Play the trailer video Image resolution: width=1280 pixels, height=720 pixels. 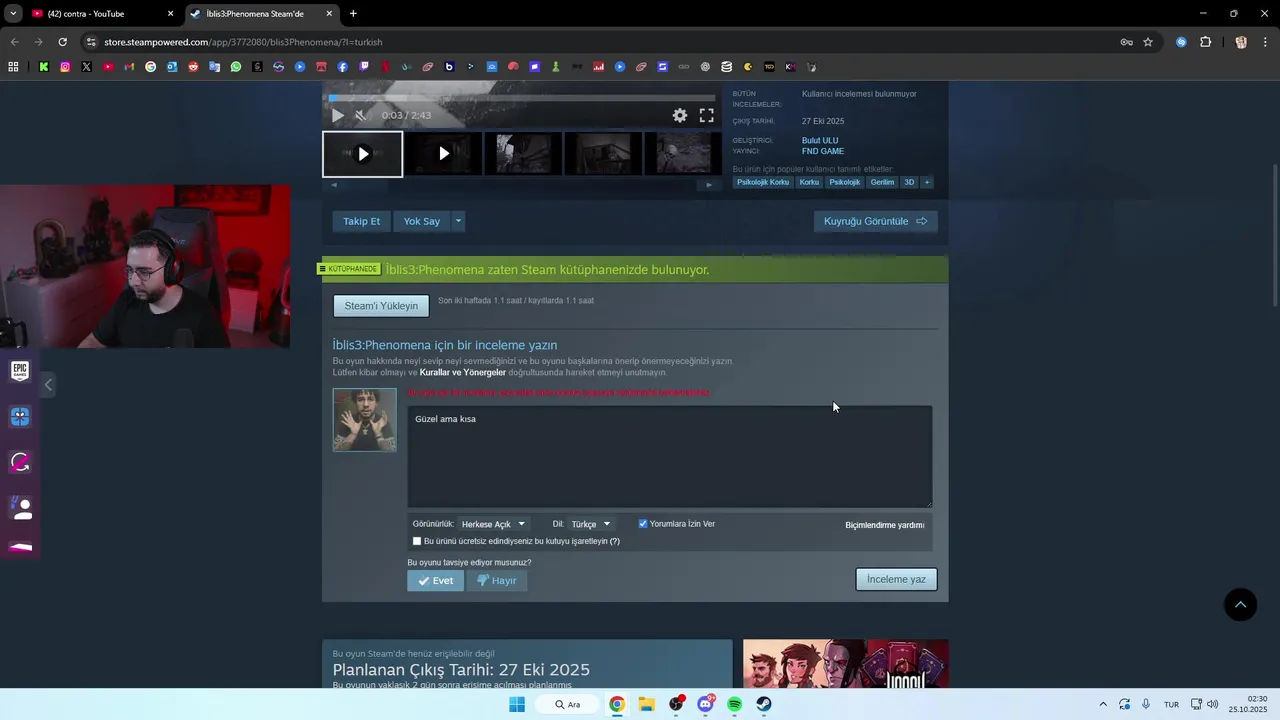point(338,115)
